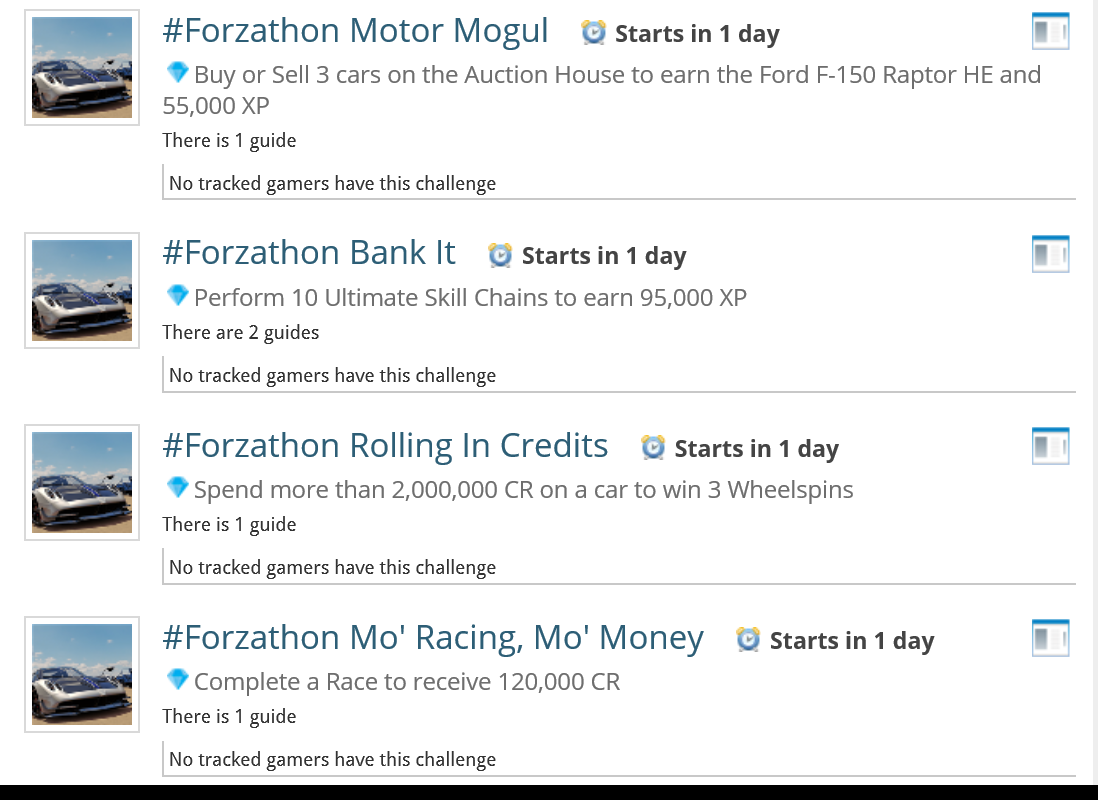Open the Motor Mogul challenge page icon

(1050, 32)
